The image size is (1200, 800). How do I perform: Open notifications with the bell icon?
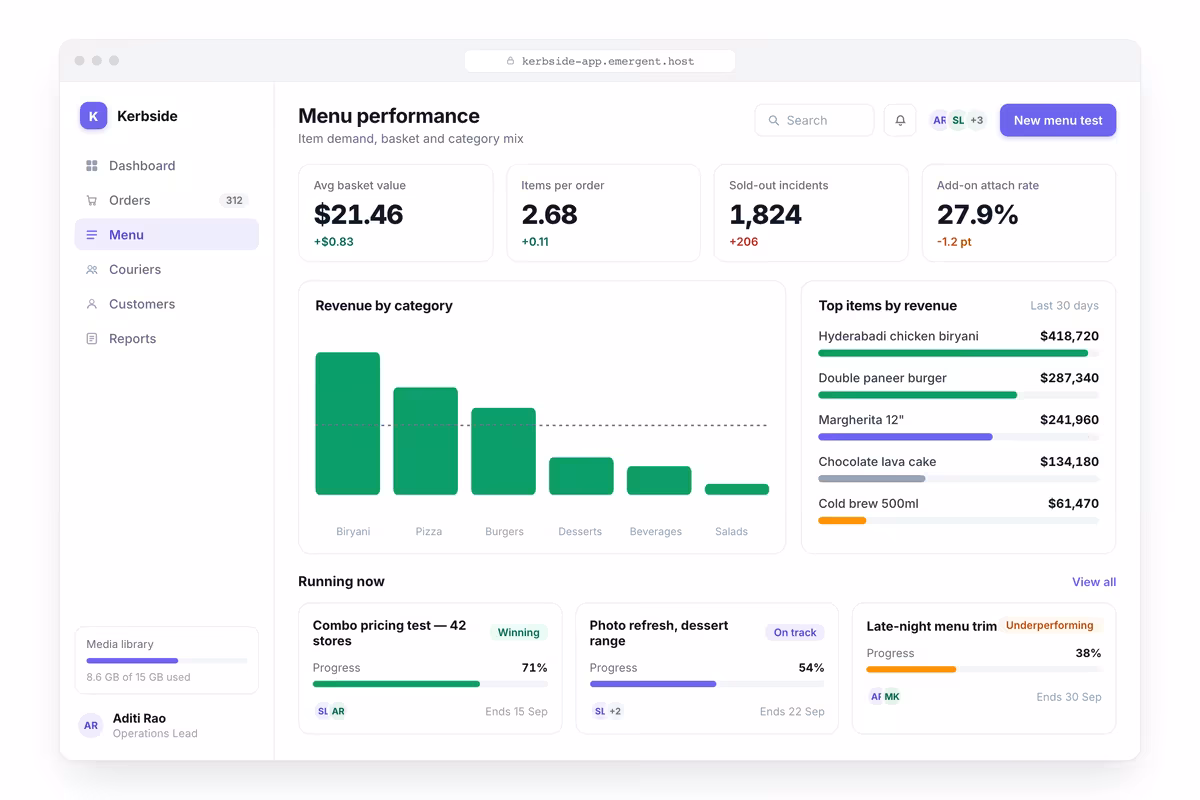point(900,120)
